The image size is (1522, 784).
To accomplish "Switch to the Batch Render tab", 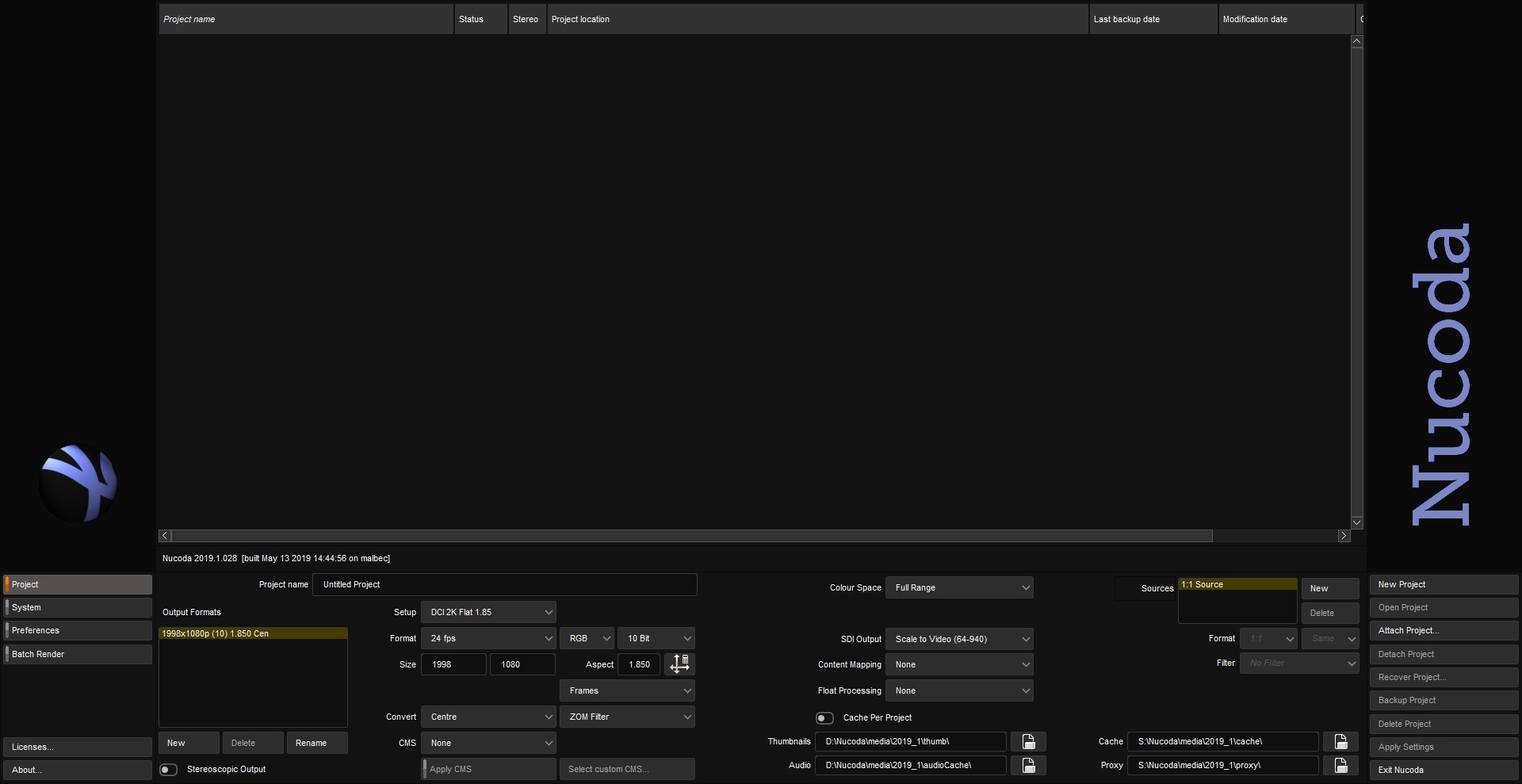I will 78,654.
